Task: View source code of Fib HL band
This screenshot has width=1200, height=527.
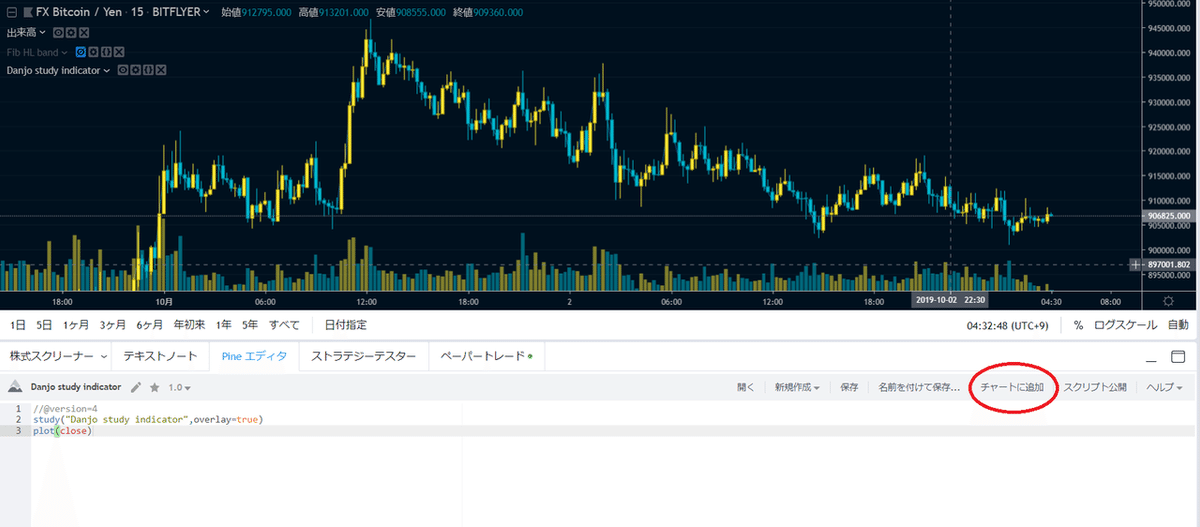Action: (x=105, y=52)
